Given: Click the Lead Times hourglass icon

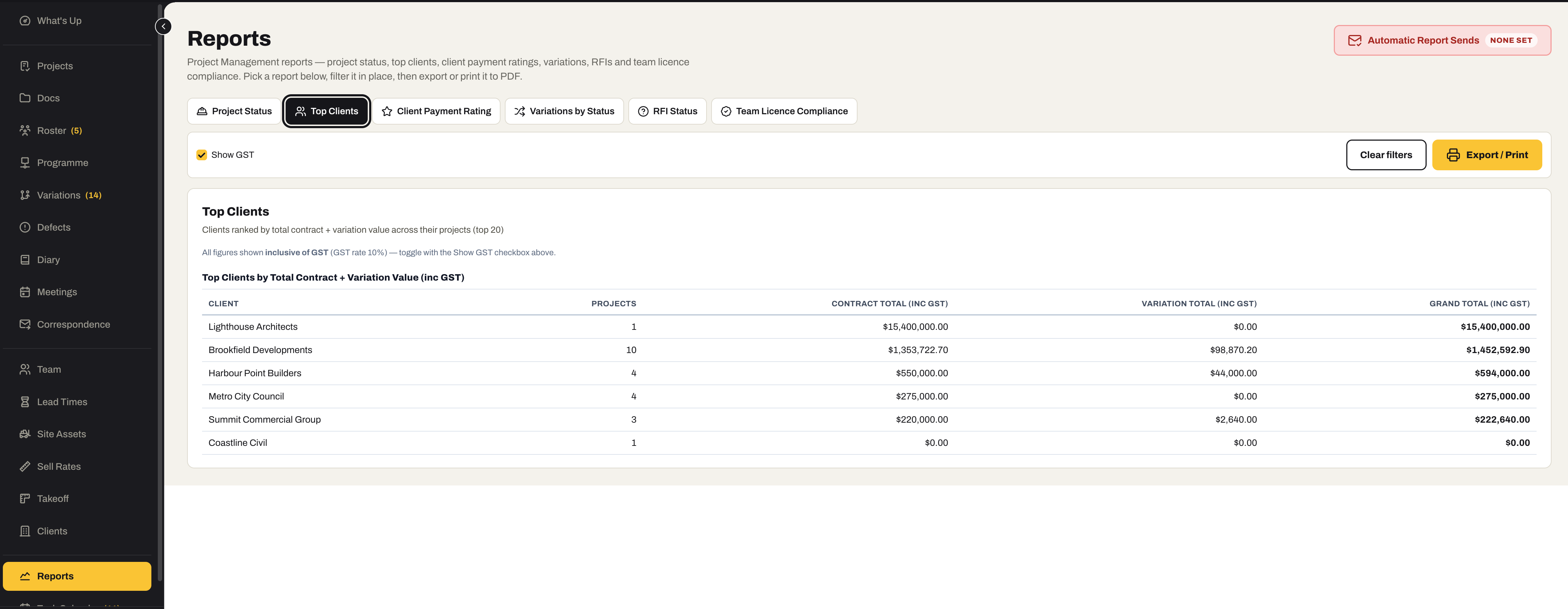Looking at the screenshot, I should (25, 402).
